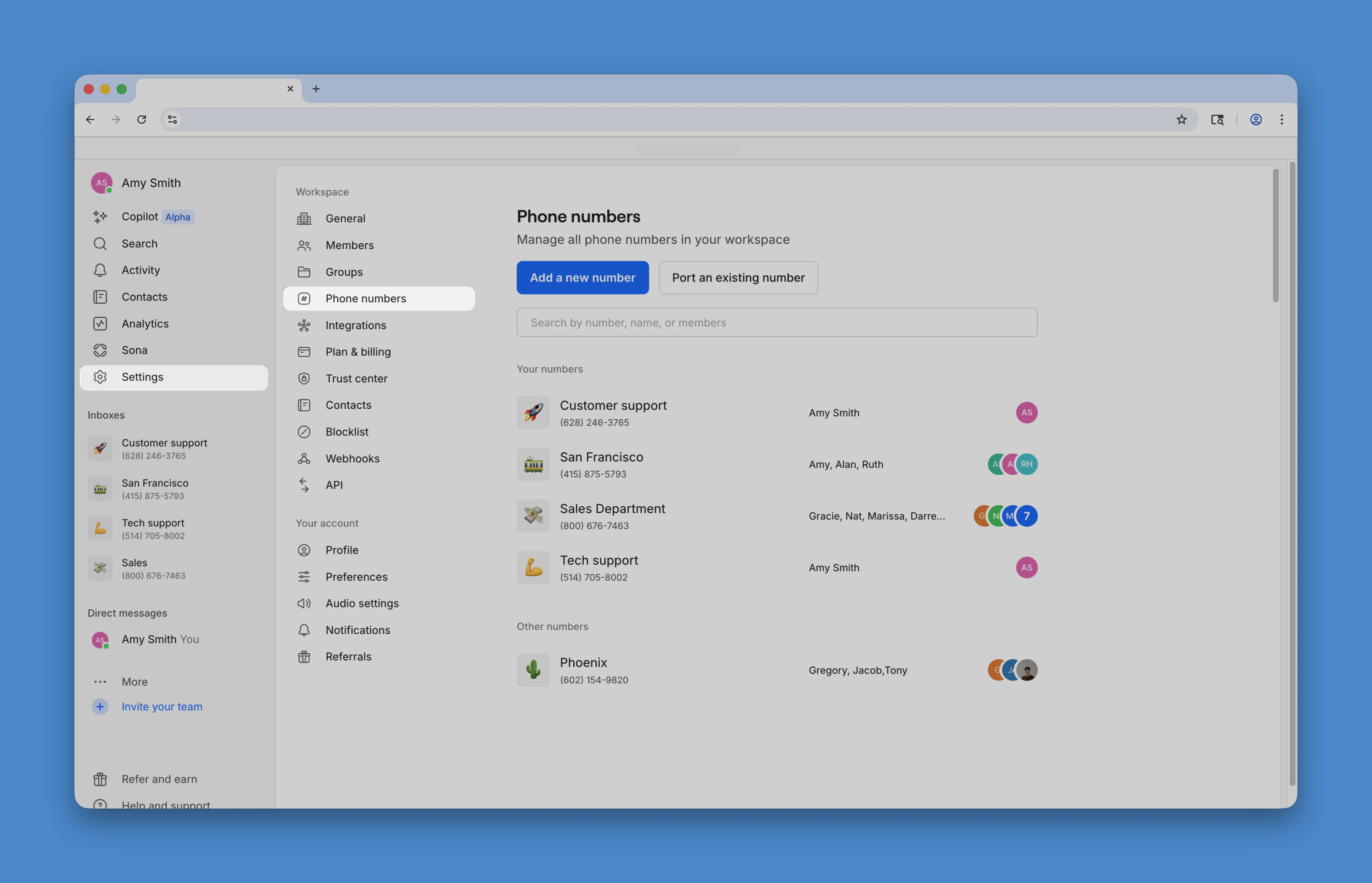Open San Francisco inbox in sidebar
1372x883 pixels.
point(174,489)
